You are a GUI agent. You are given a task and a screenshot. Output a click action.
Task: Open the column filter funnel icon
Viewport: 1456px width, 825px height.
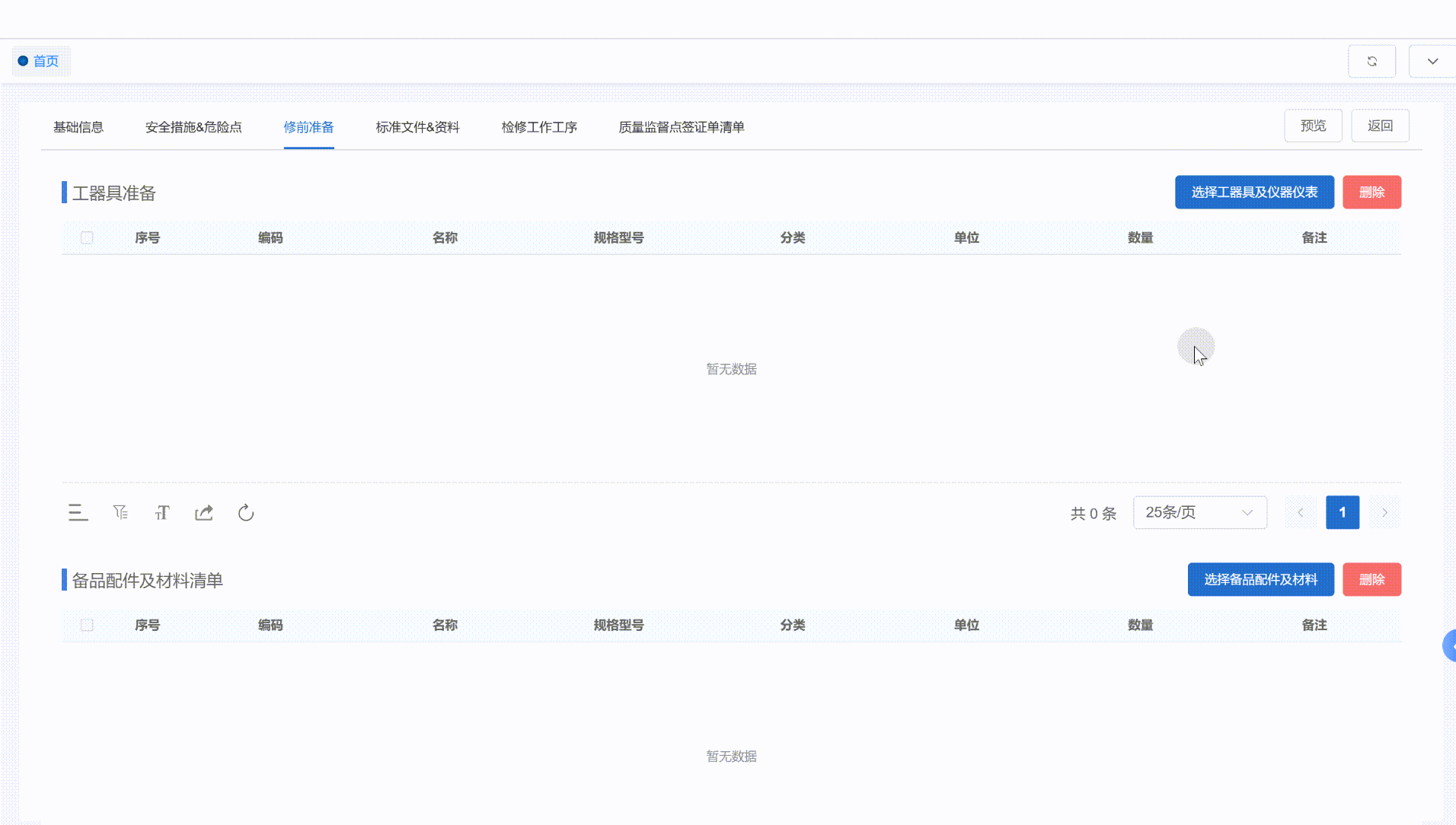click(120, 512)
